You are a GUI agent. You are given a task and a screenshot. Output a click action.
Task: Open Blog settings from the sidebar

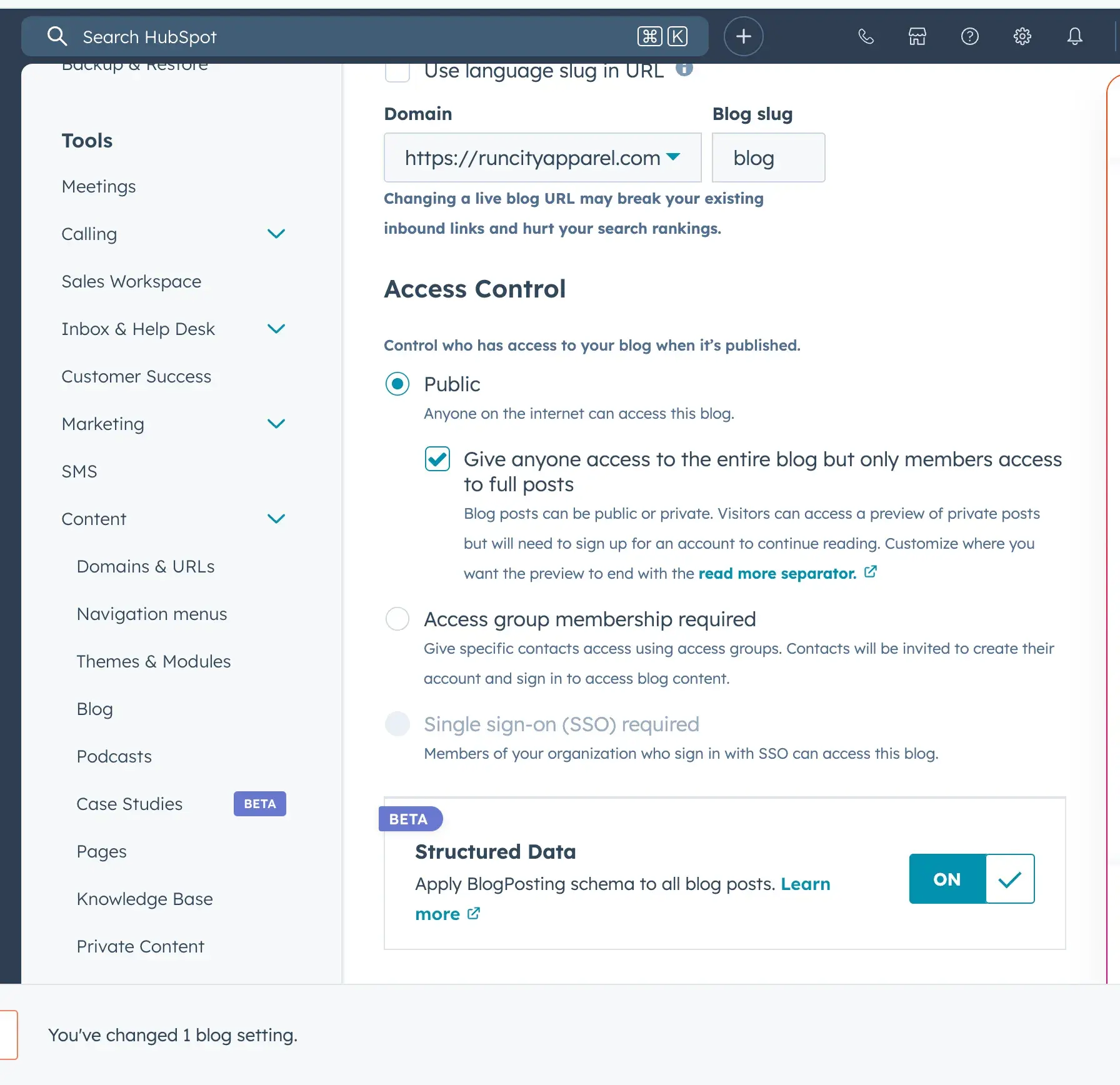94,708
